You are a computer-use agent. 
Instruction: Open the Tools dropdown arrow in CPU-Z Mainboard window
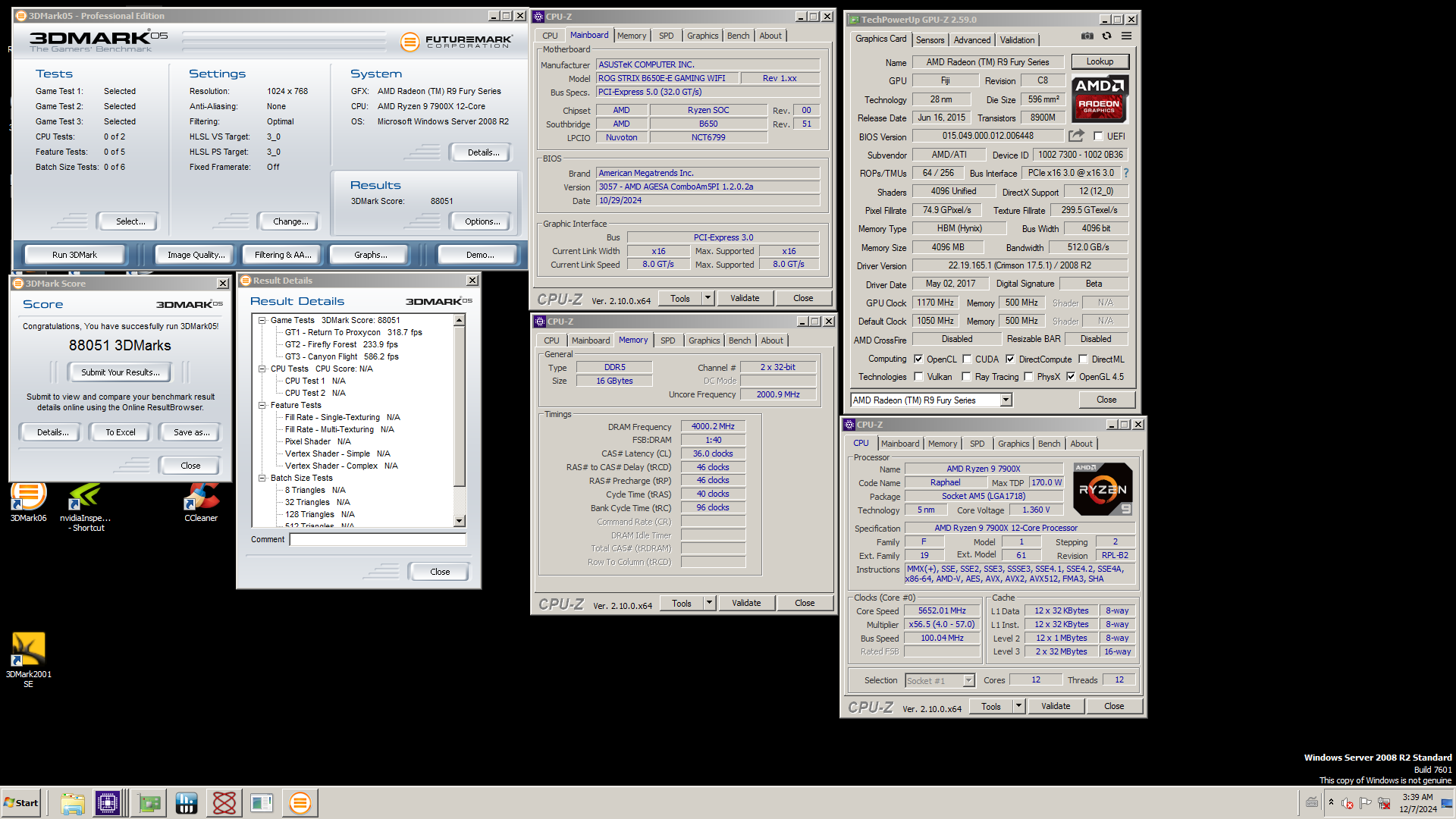click(x=708, y=298)
